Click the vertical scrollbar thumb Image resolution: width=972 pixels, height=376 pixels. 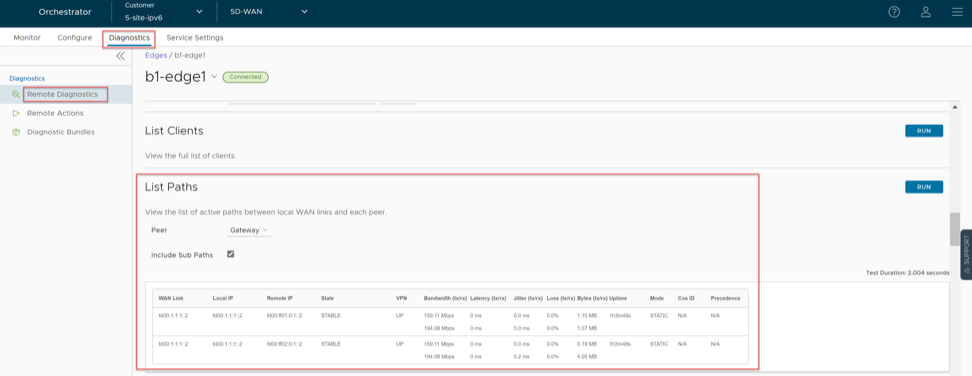(955, 229)
